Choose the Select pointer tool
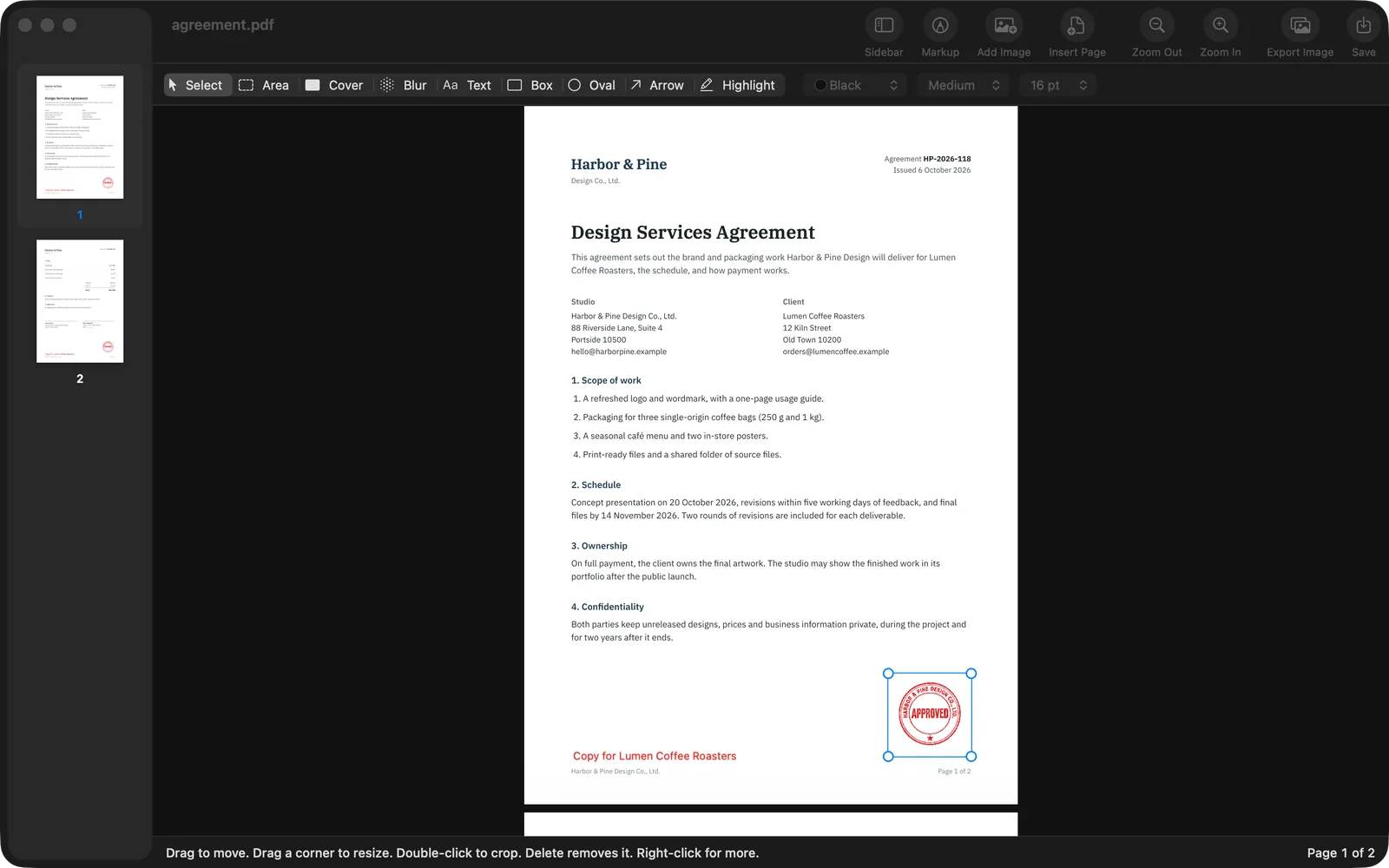The image size is (1389, 868). pos(196,85)
